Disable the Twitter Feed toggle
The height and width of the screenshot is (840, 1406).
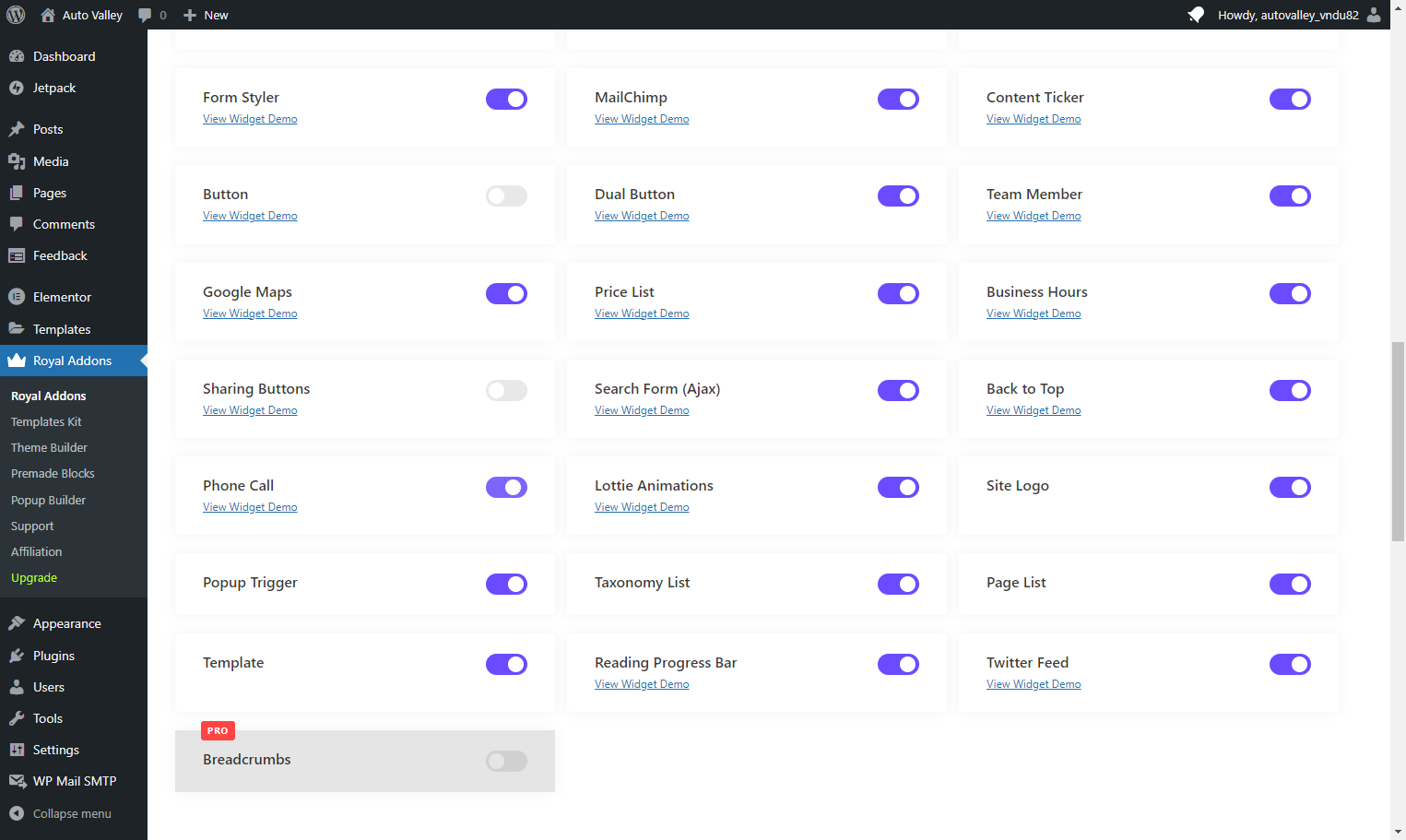click(x=1290, y=664)
